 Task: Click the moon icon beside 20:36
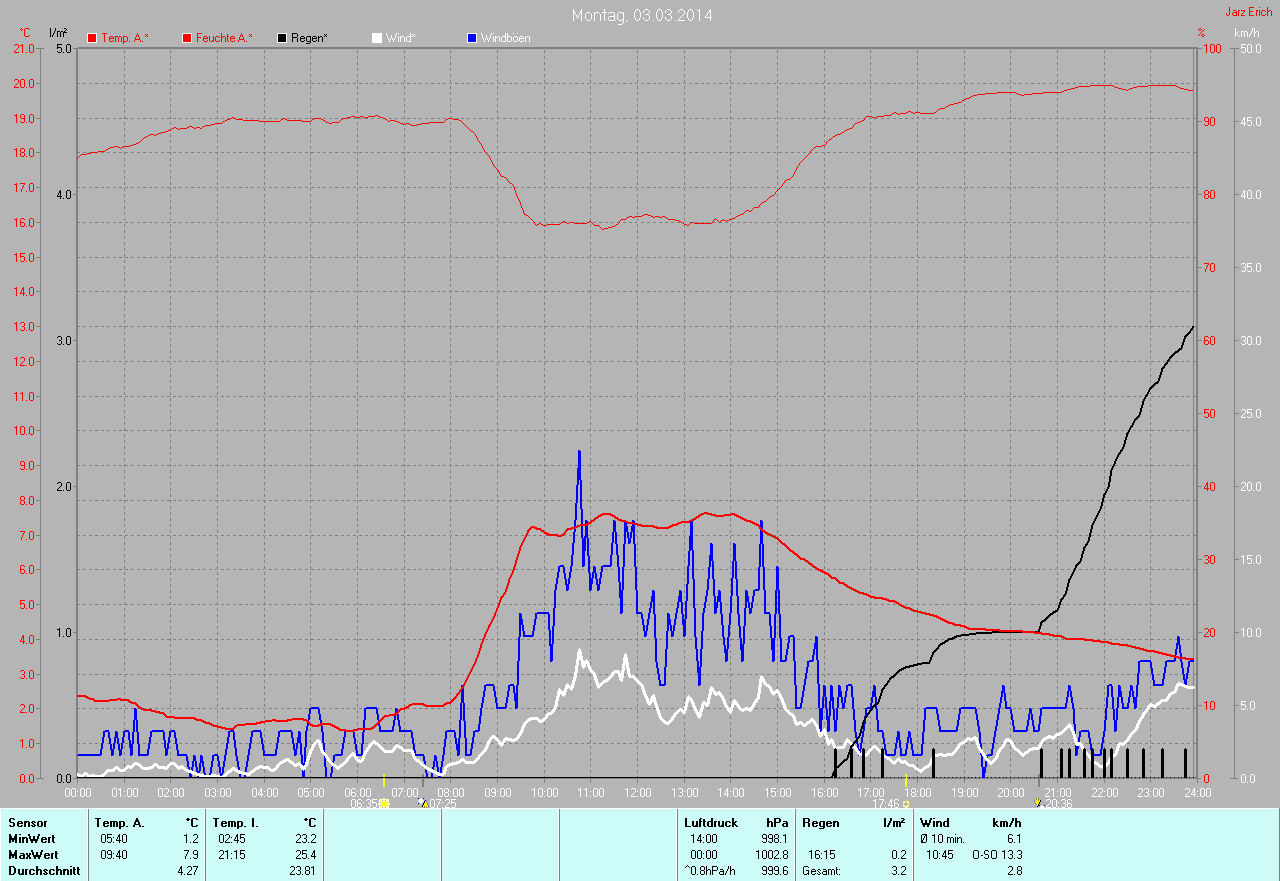[1037, 803]
